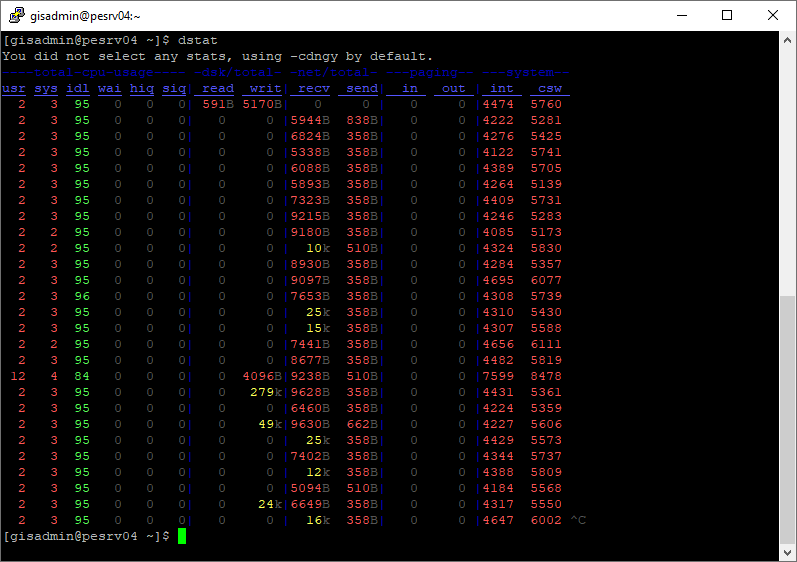Click the '4474' int value
The image size is (797, 562).
(498, 104)
